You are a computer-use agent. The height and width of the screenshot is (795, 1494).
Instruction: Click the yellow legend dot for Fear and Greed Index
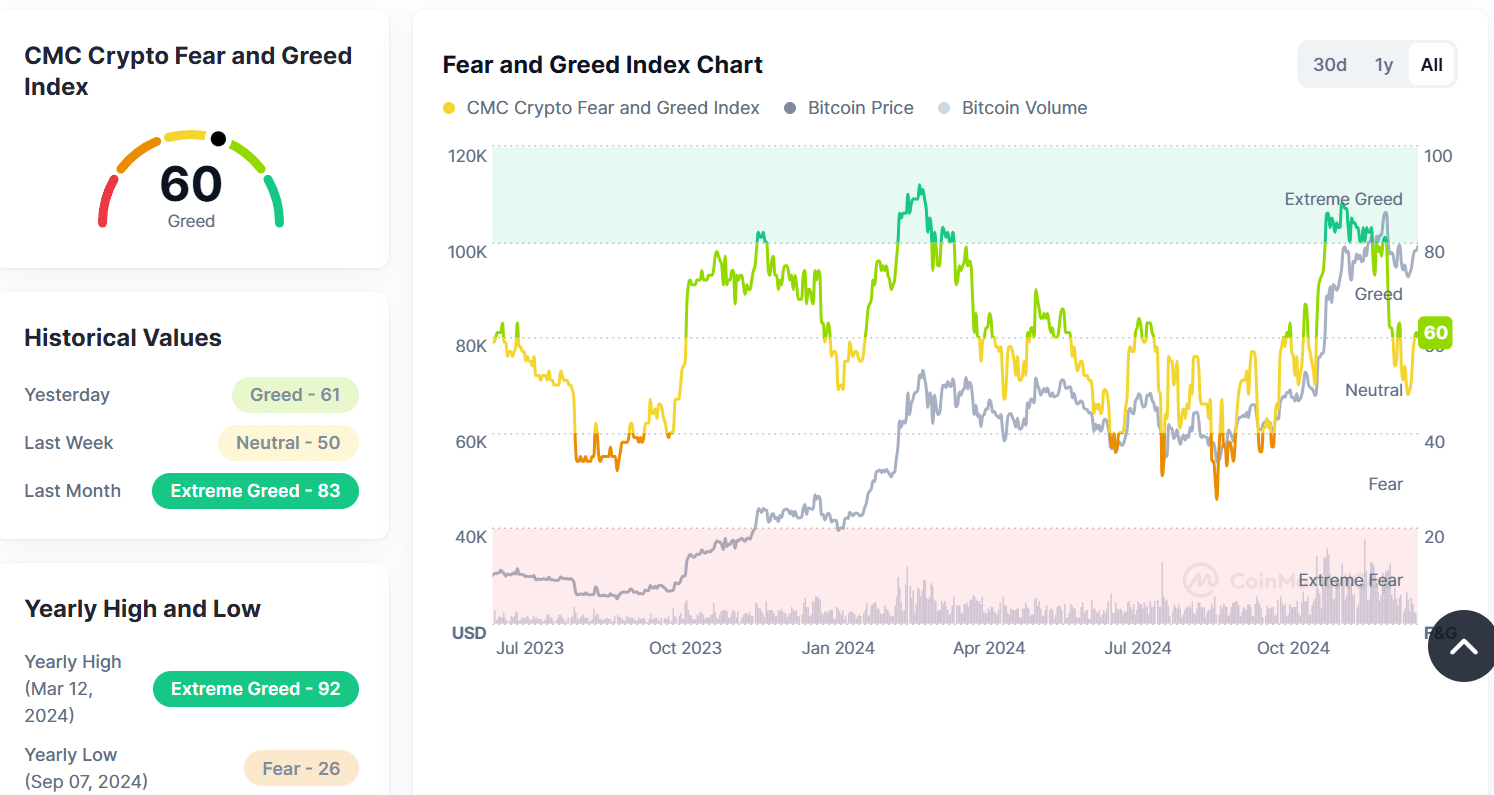[x=449, y=107]
